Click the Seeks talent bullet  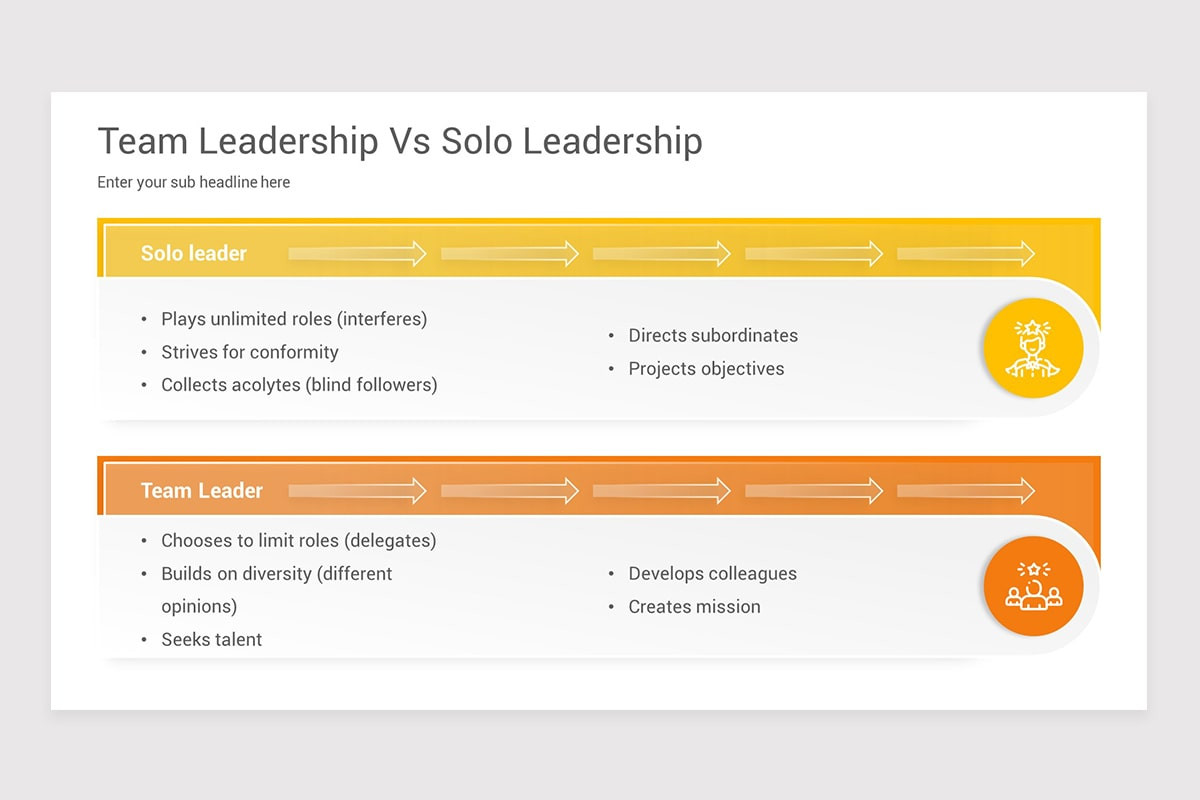coord(212,640)
